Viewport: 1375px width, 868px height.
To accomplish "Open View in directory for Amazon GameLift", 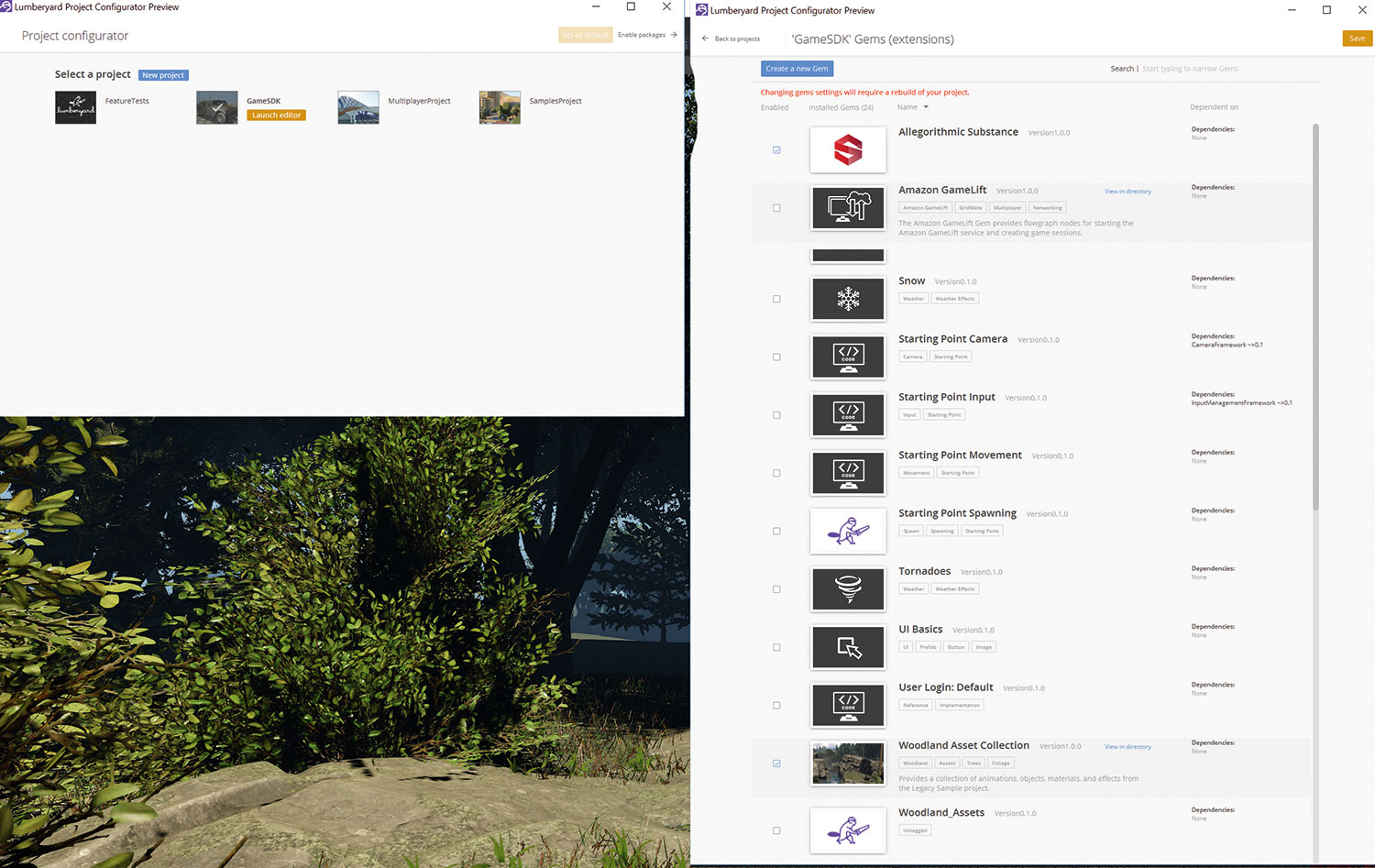I will pos(1127,192).
